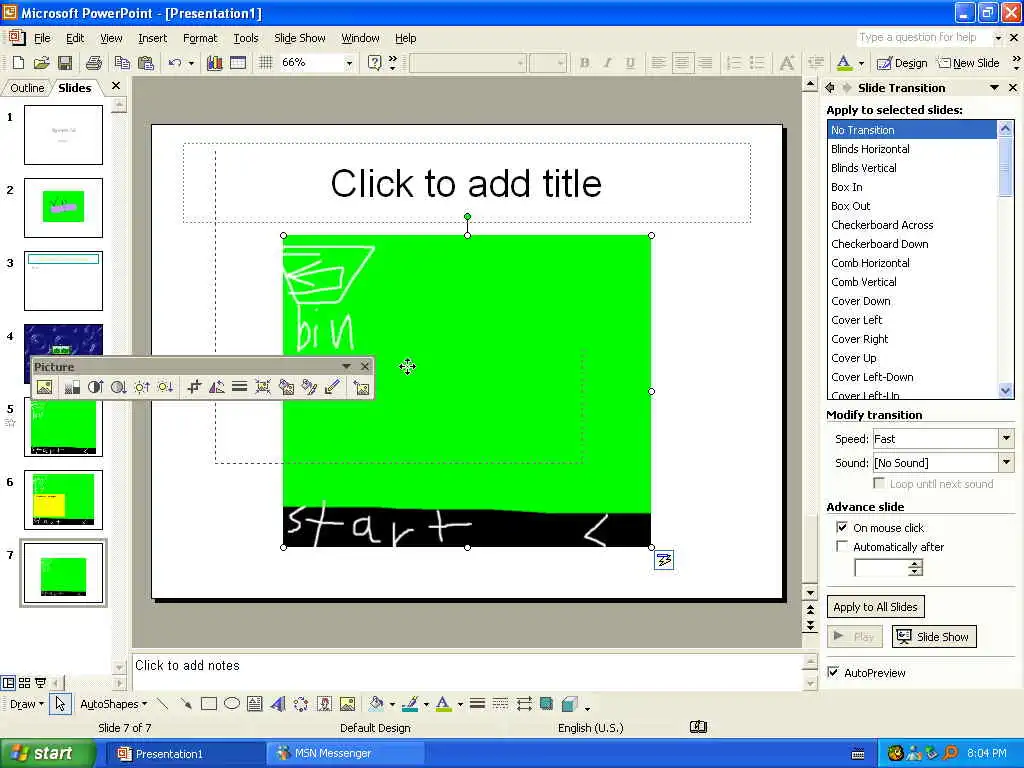The height and width of the screenshot is (768, 1024).
Task: Open the Format menu
Action: pos(200,38)
